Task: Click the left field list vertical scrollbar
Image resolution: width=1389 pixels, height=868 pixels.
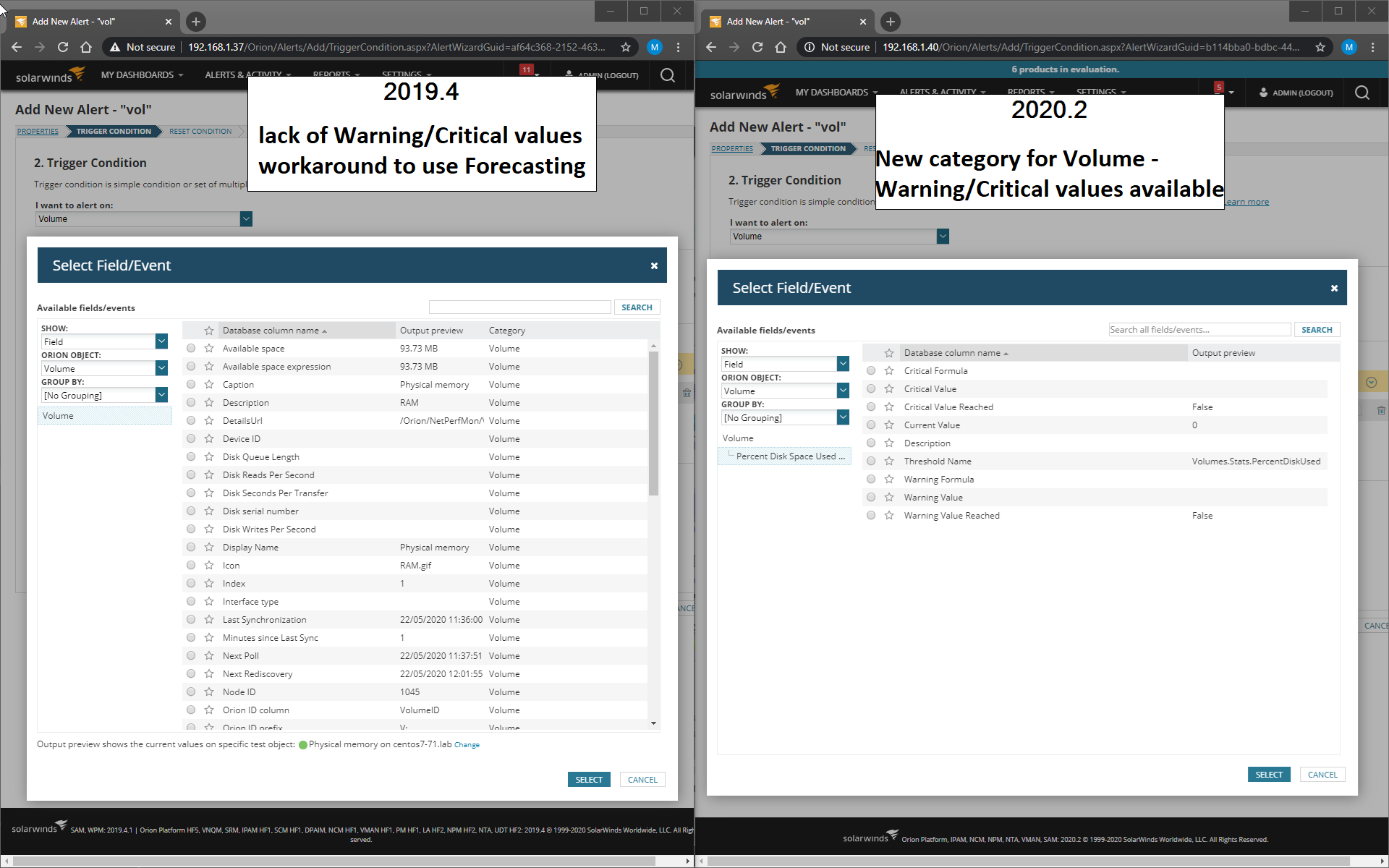Action: pos(653,423)
